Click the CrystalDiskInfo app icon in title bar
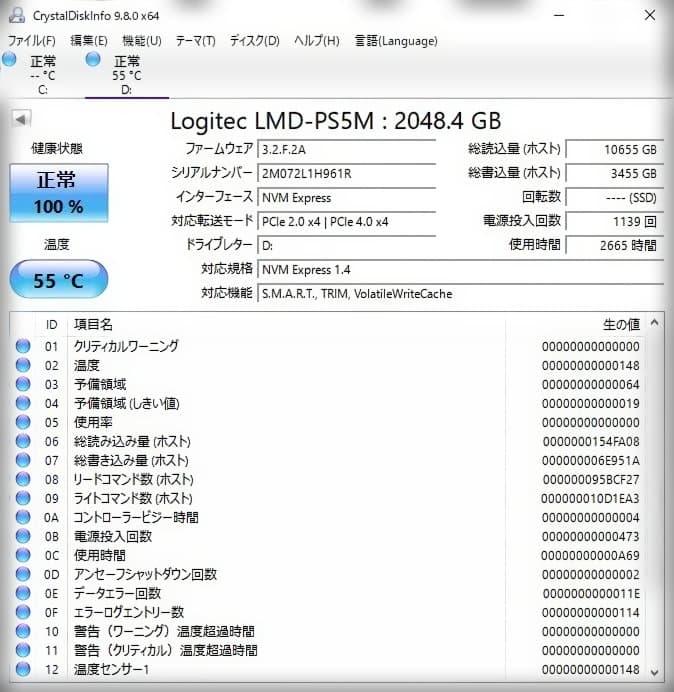 click(x=17, y=15)
